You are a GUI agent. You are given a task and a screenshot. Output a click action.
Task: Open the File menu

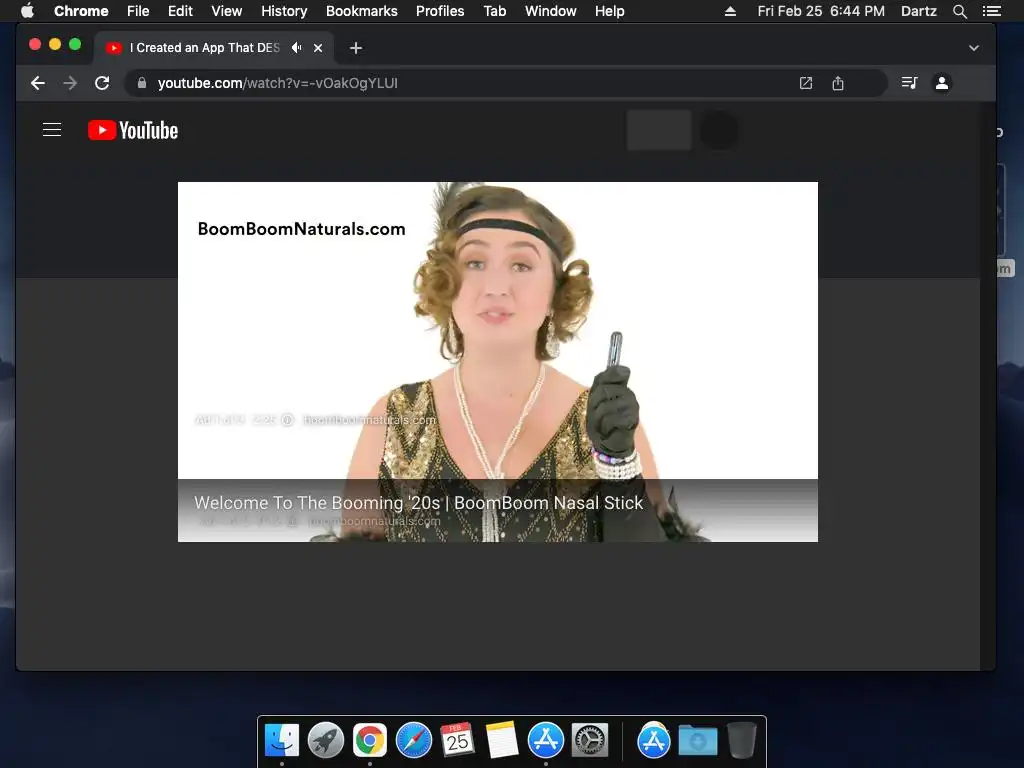click(x=138, y=11)
